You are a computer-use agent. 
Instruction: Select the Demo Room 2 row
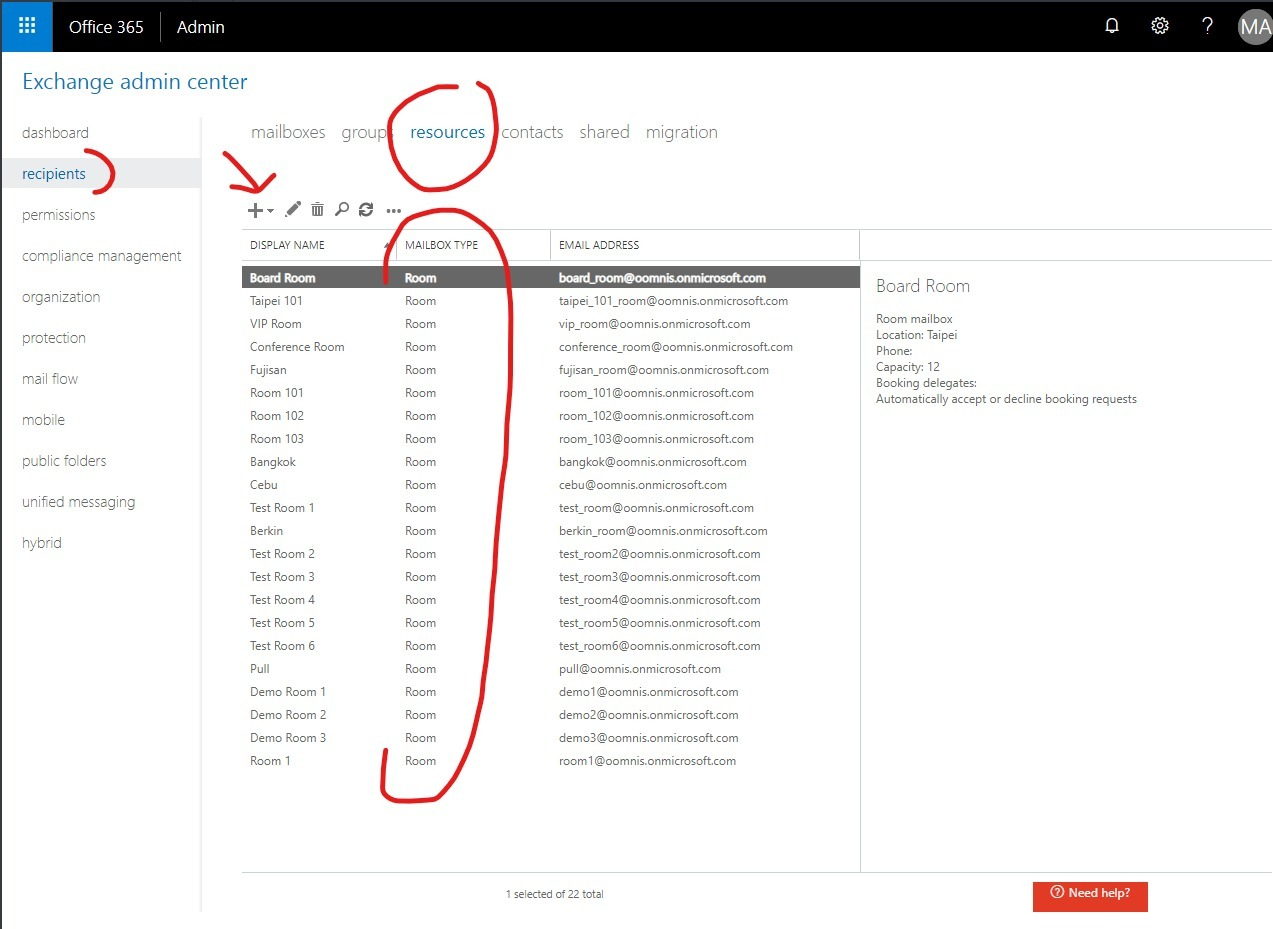pos(551,715)
